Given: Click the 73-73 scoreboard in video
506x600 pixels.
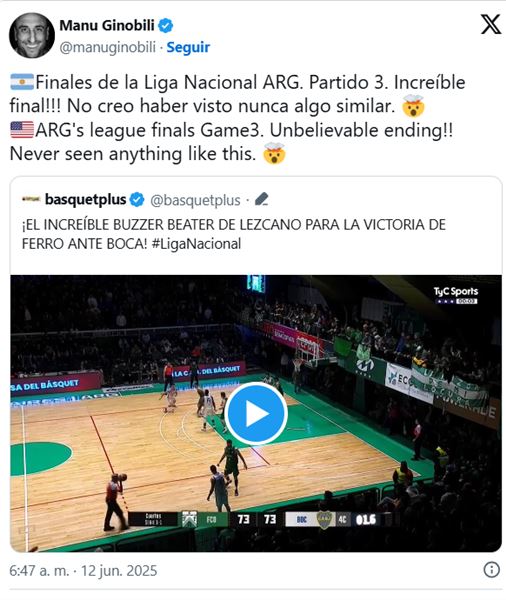Looking at the screenshot, I should point(257,519).
